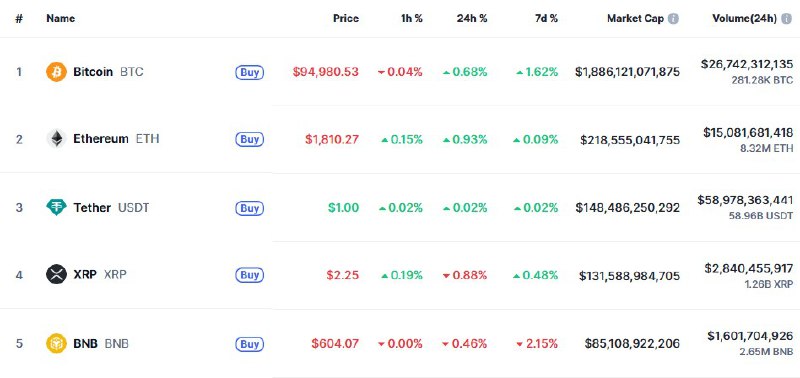
Task: Click the BNB yellow logo icon
Action: point(56,343)
